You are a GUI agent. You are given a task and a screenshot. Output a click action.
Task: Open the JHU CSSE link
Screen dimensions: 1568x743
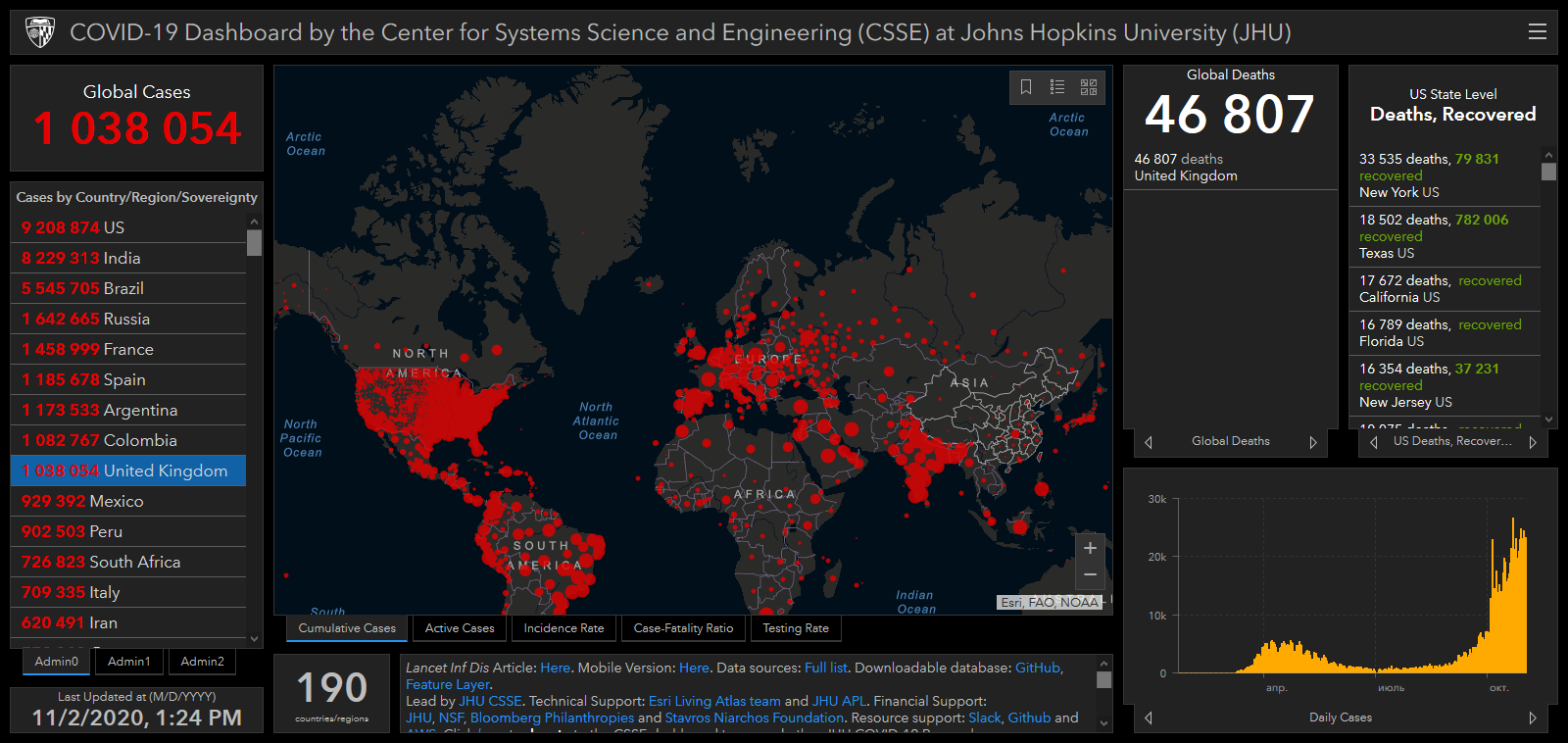pos(490,701)
